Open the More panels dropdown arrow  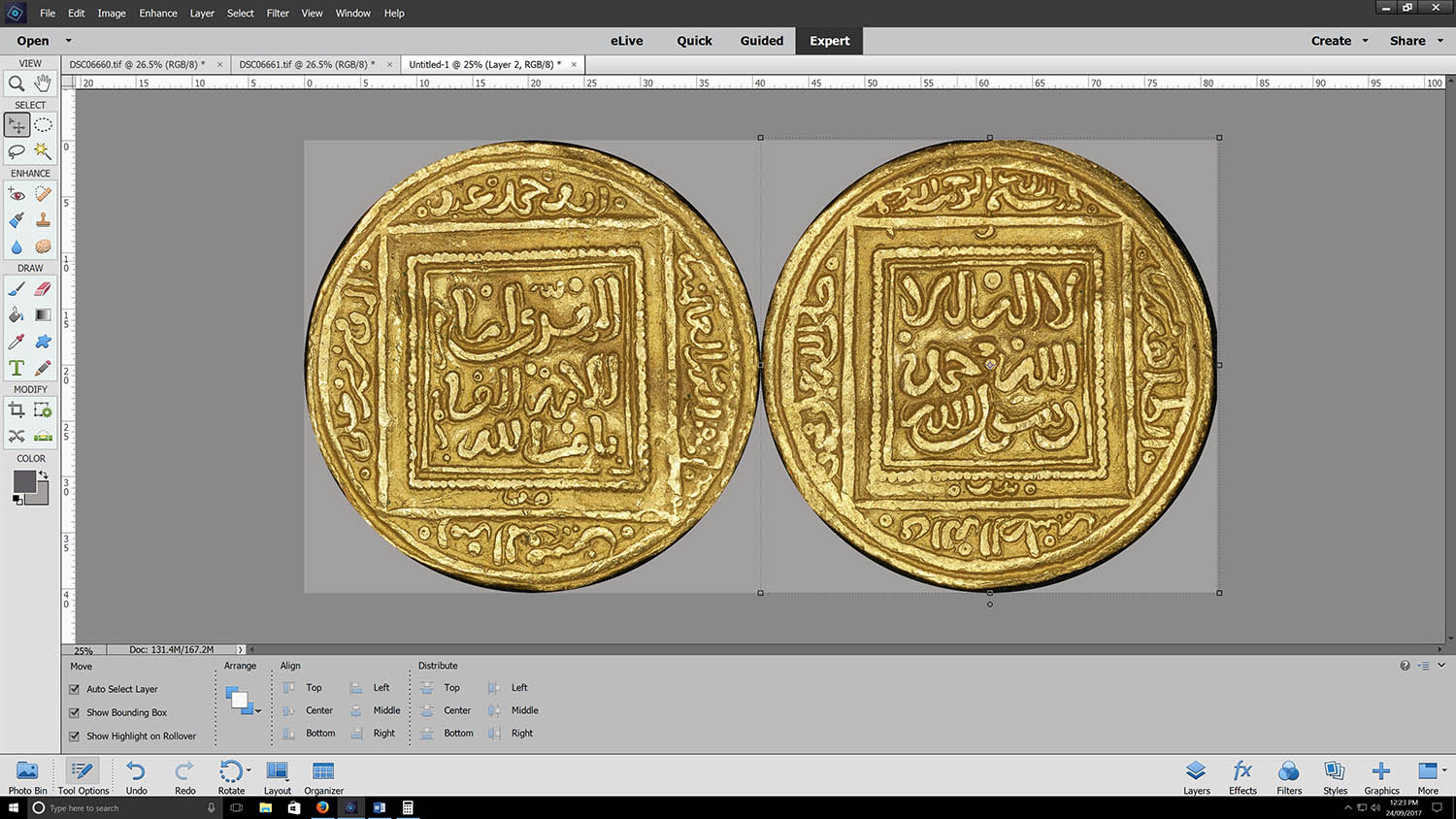tap(1446, 770)
